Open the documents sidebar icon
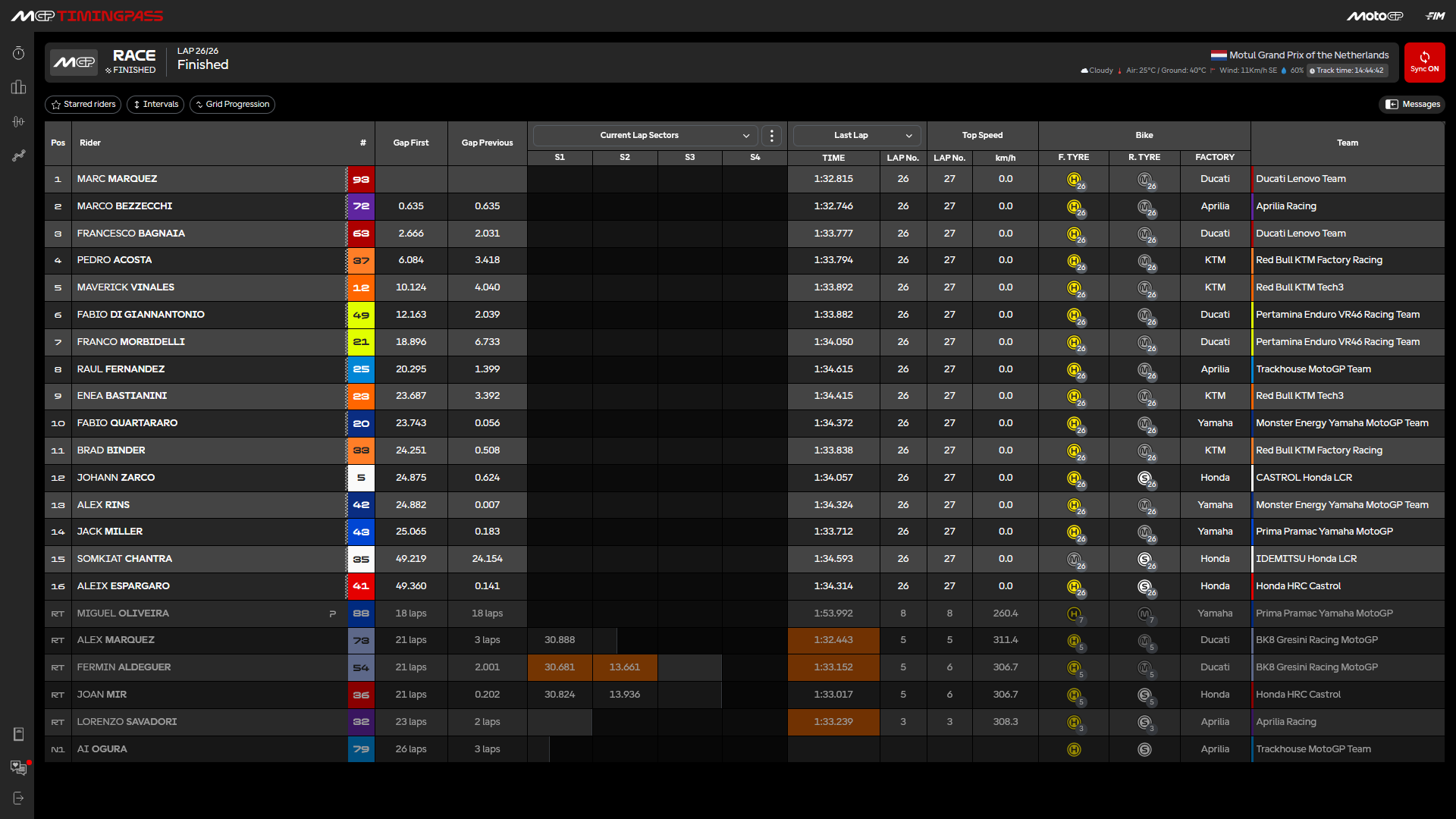This screenshot has width=1456, height=819. click(18, 734)
